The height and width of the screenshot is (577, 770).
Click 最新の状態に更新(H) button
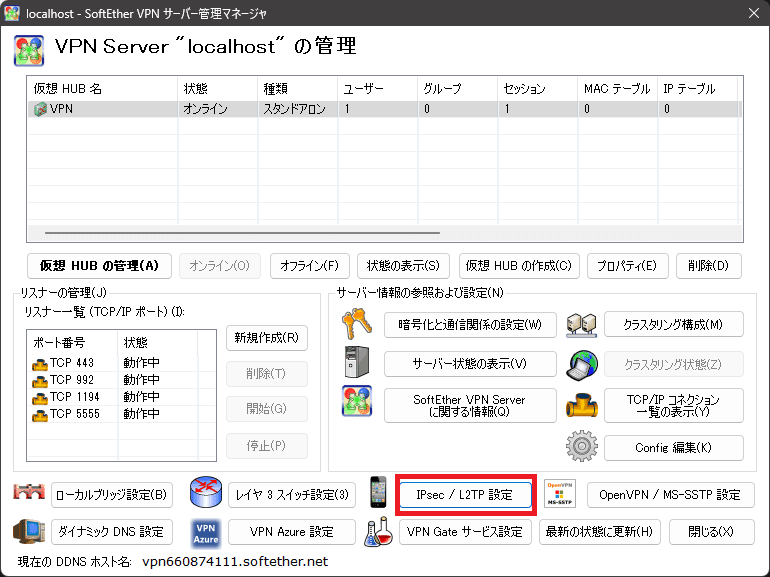coord(600,532)
